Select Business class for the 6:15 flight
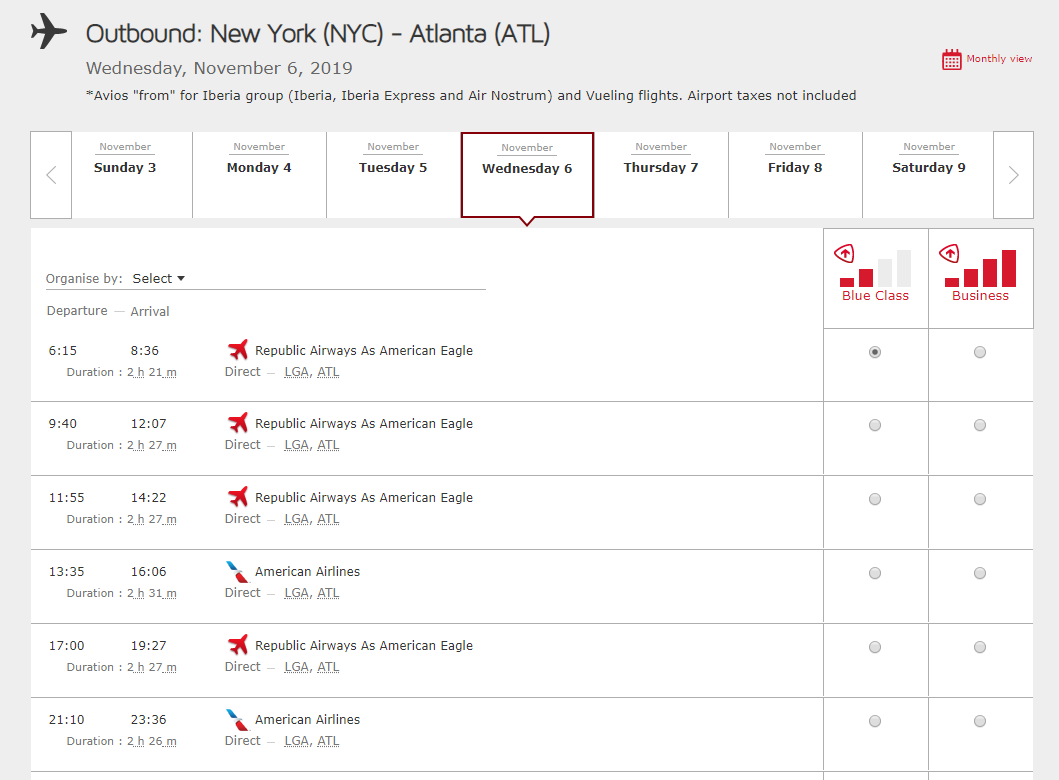Viewport: 1059px width, 780px height. coord(980,352)
